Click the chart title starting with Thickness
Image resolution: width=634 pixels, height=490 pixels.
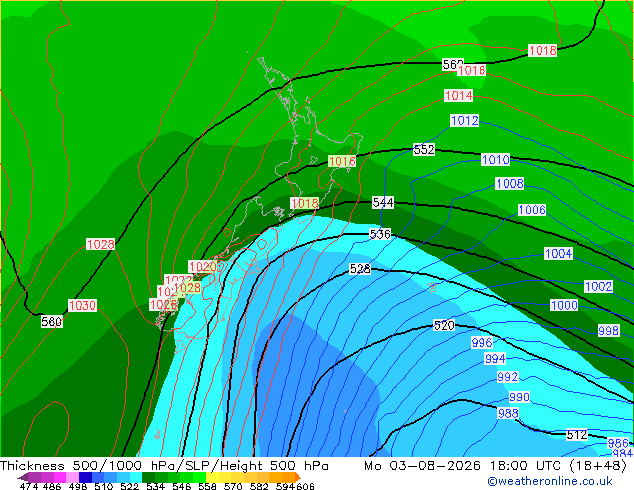coord(164,466)
